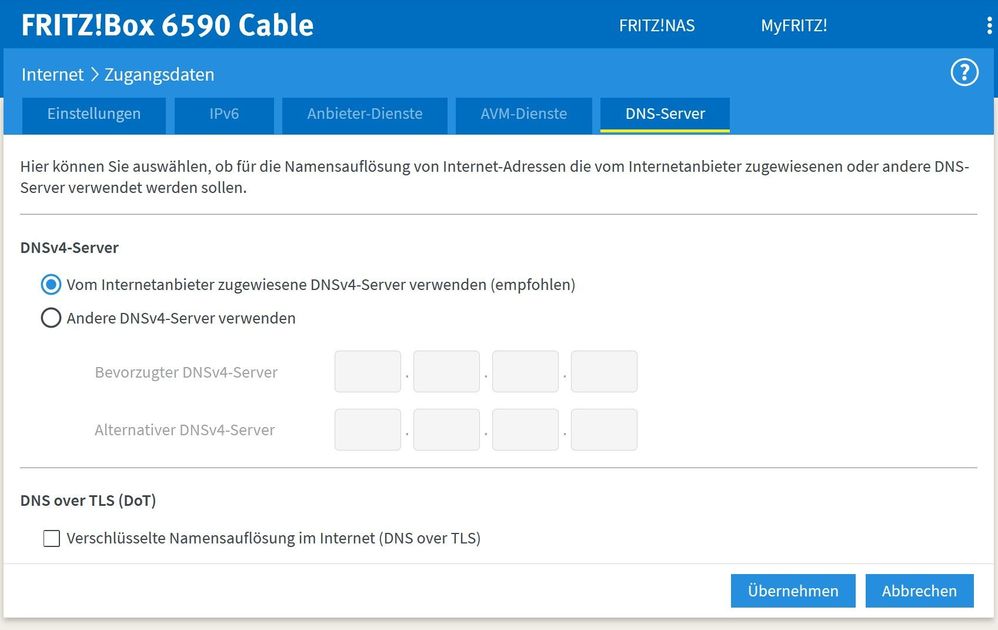Click third octet of Bevorzugter DNSv4-Server
The width and height of the screenshot is (998, 630).
[525, 372]
